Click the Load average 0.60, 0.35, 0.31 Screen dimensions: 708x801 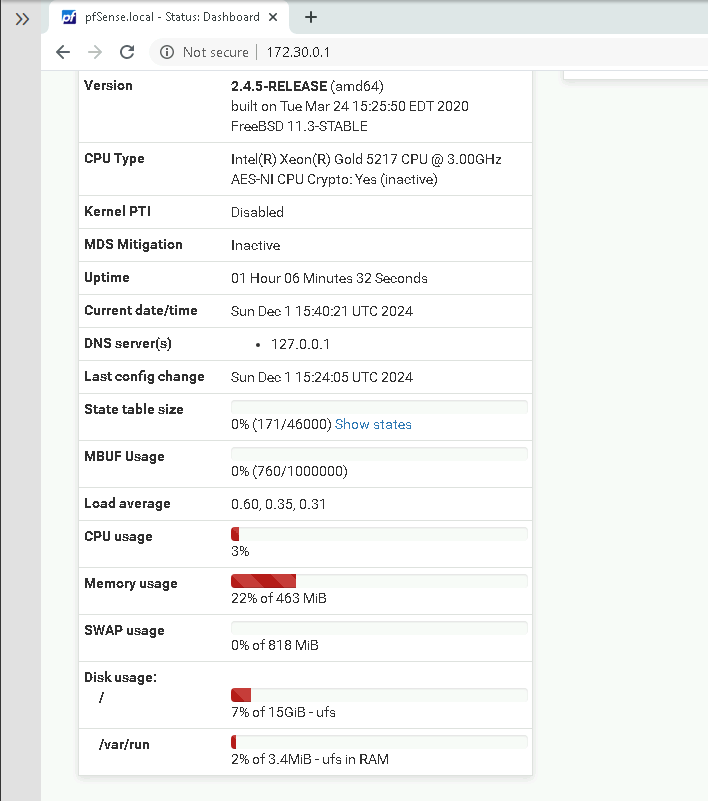[278, 504]
